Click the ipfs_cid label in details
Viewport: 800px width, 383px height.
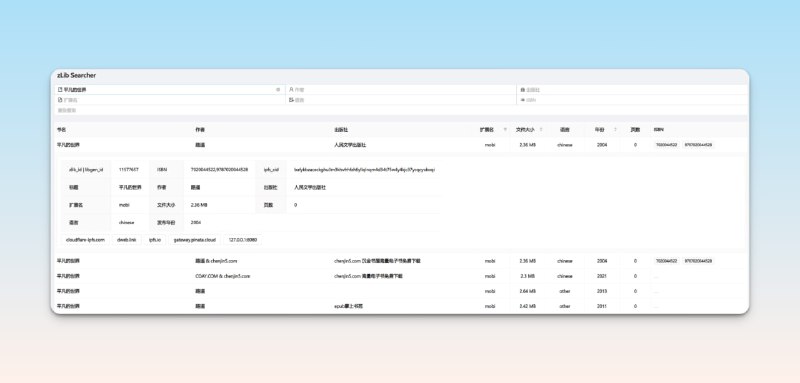271,169
